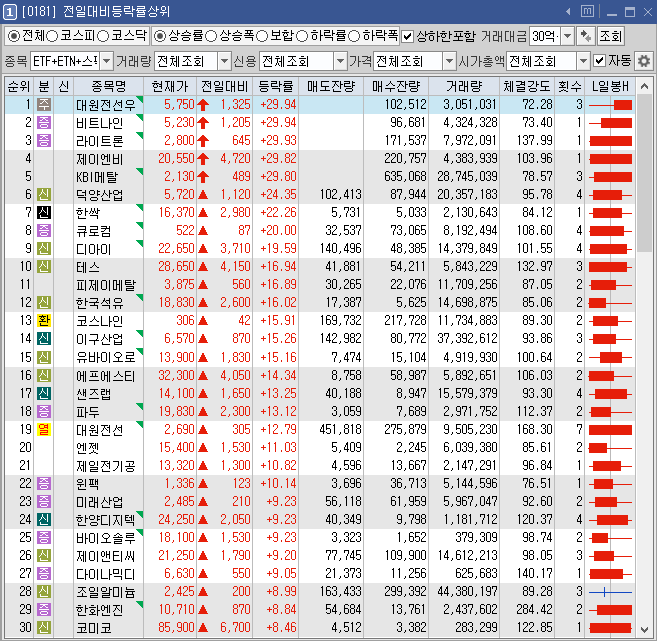
Task: Sort by 순위 column header
Action: 19,86
